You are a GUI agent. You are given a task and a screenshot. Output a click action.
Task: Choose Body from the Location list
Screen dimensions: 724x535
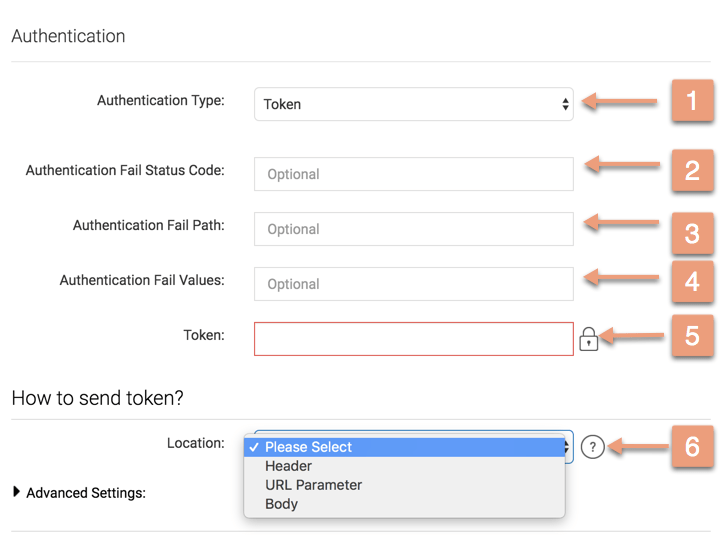tap(281, 504)
